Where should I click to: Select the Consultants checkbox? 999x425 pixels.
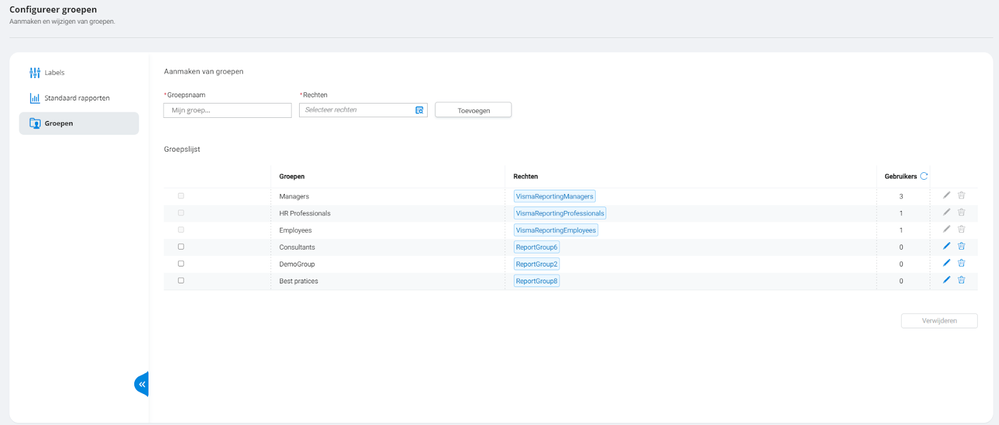(181, 246)
